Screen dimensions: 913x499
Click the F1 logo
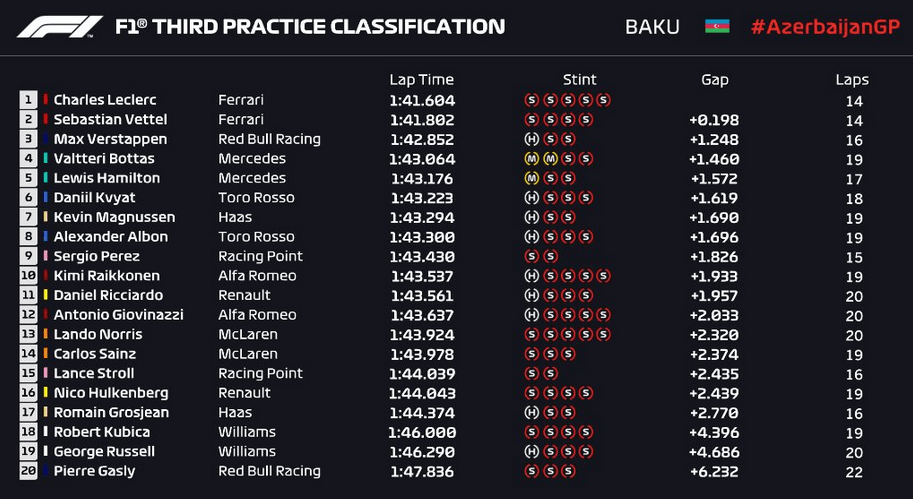60,27
